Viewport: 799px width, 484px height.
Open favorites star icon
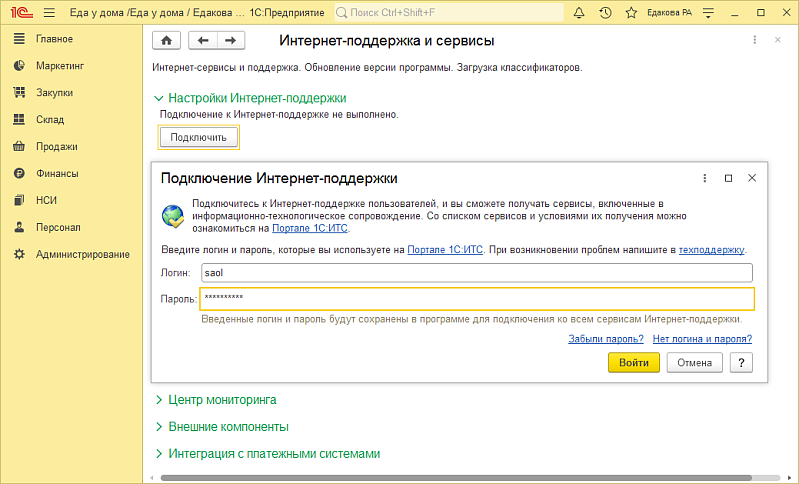tap(630, 12)
